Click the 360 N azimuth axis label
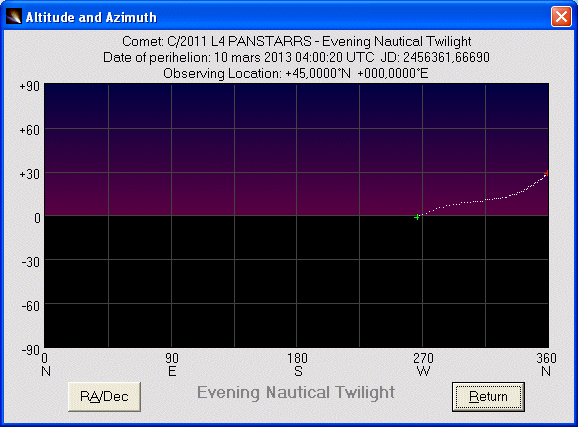 tap(546, 364)
